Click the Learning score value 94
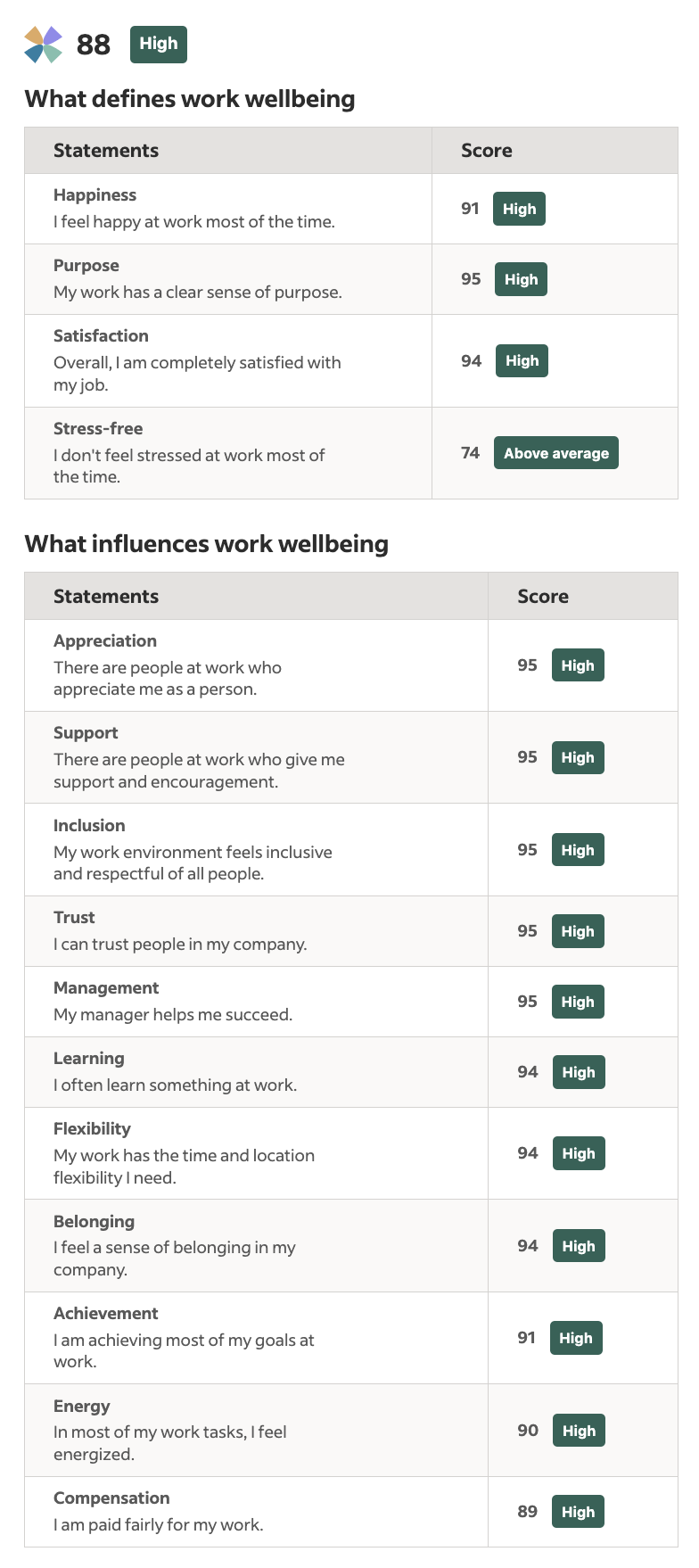Screen dimensions: 699x1568 [x=528, y=1072]
